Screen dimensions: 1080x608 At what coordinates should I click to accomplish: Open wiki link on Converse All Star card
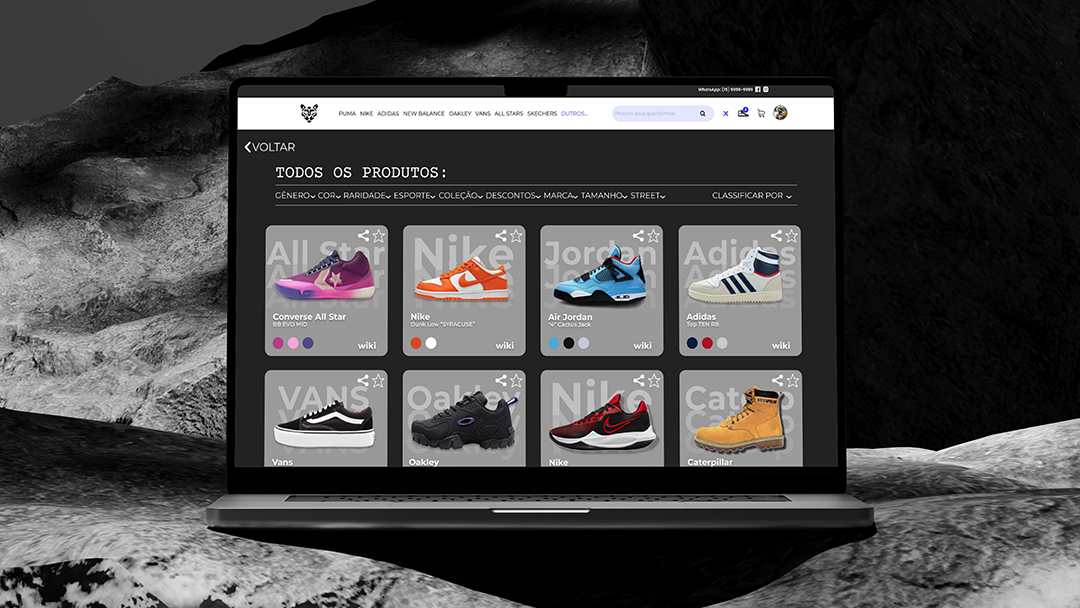(367, 346)
